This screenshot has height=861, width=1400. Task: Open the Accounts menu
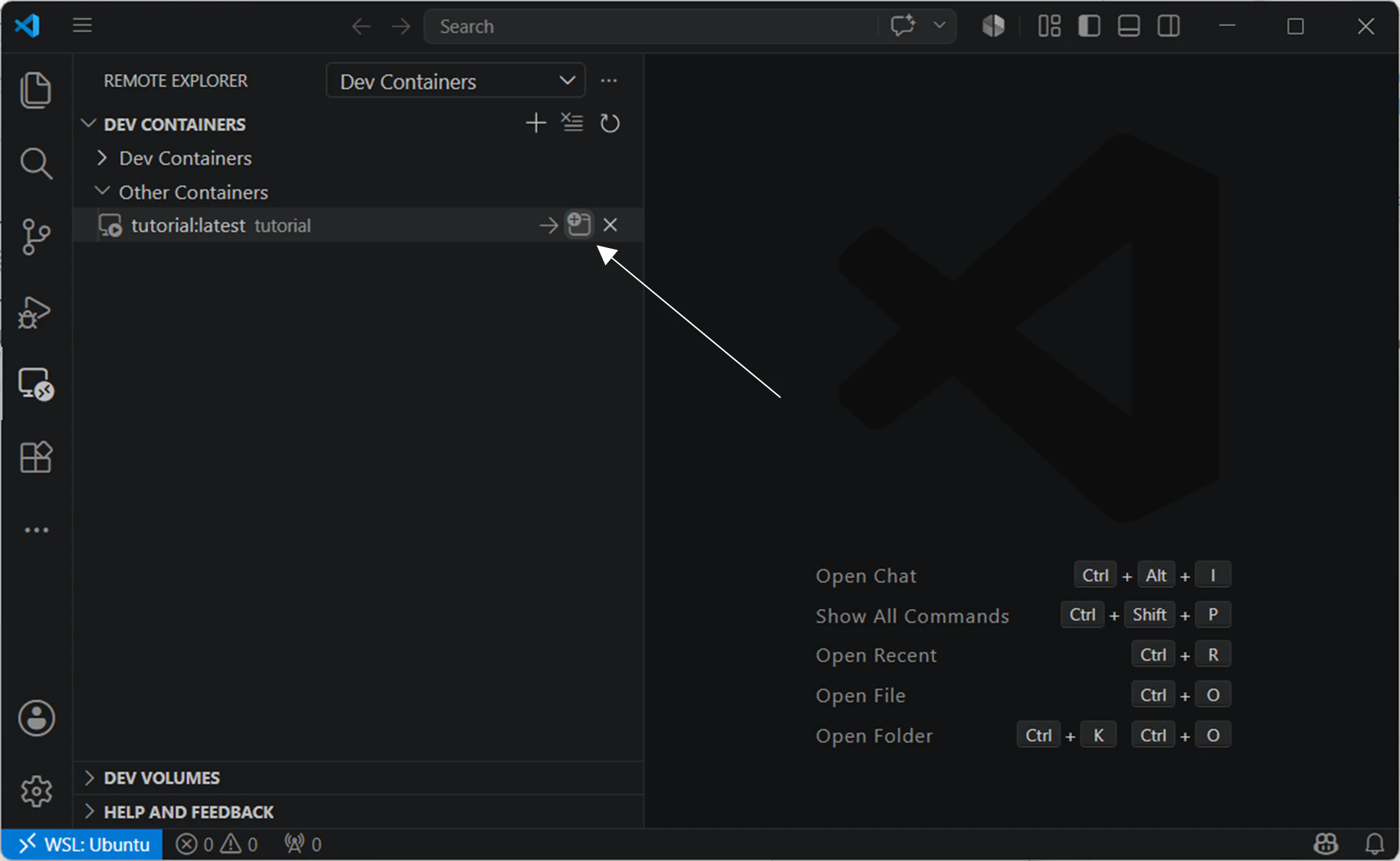click(36, 718)
